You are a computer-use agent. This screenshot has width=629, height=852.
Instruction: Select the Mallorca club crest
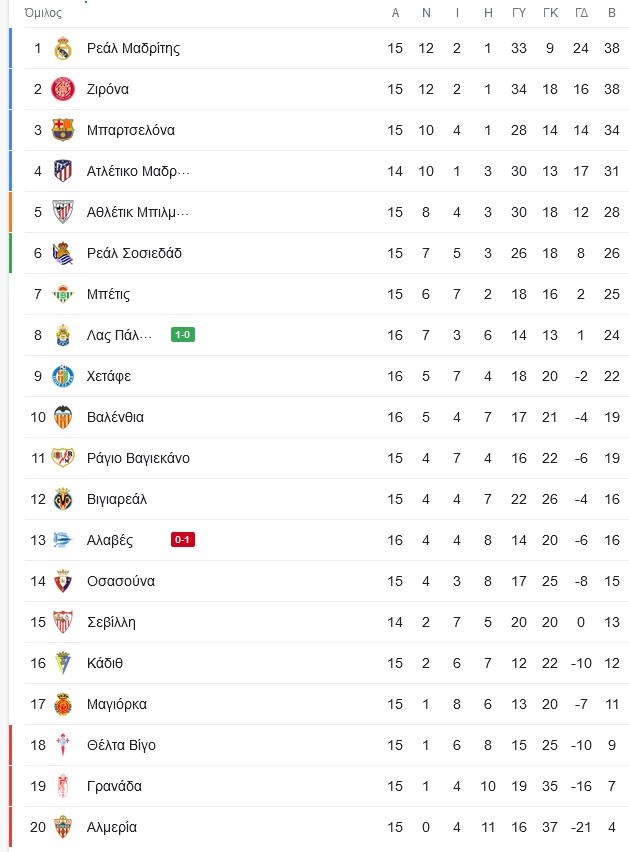tap(63, 704)
